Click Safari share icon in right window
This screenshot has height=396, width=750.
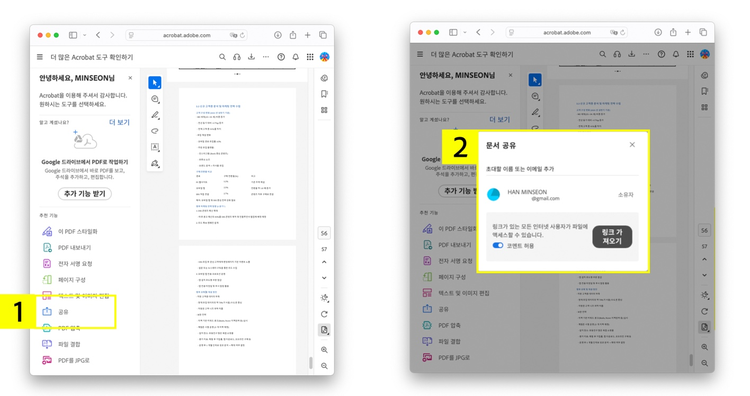[x=673, y=32]
